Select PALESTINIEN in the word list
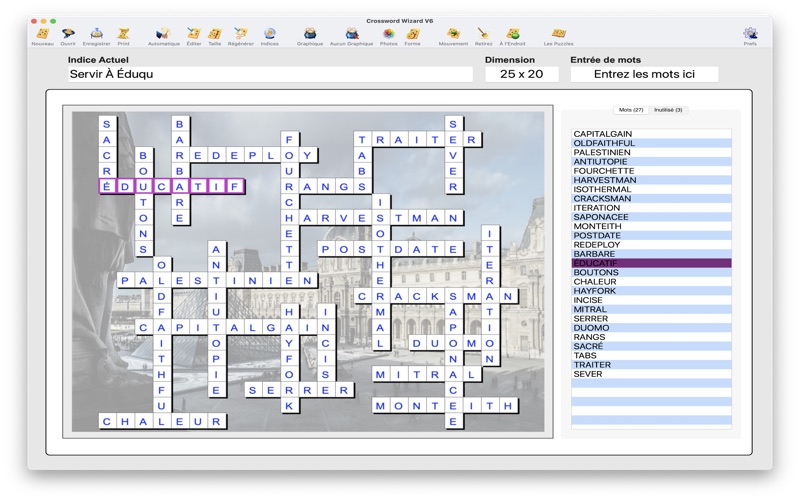This screenshot has width=800, height=500. tap(652, 152)
